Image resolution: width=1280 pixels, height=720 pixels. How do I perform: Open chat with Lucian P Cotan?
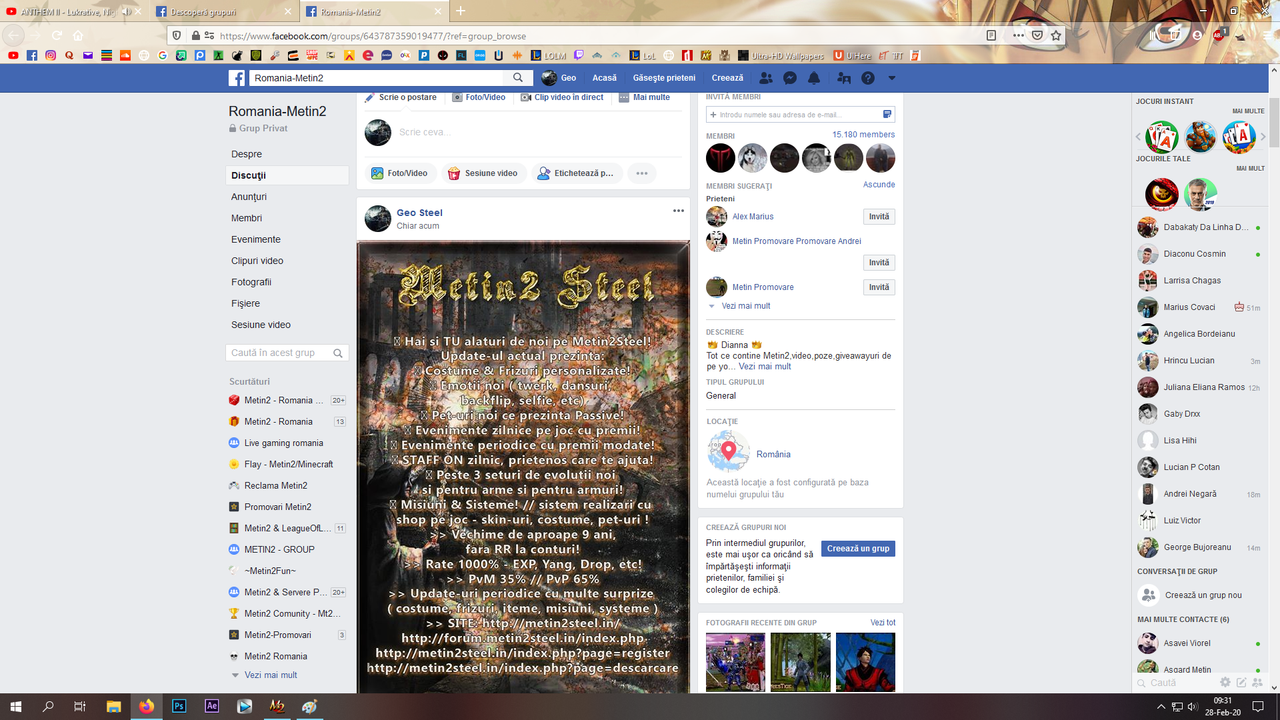coord(1199,467)
